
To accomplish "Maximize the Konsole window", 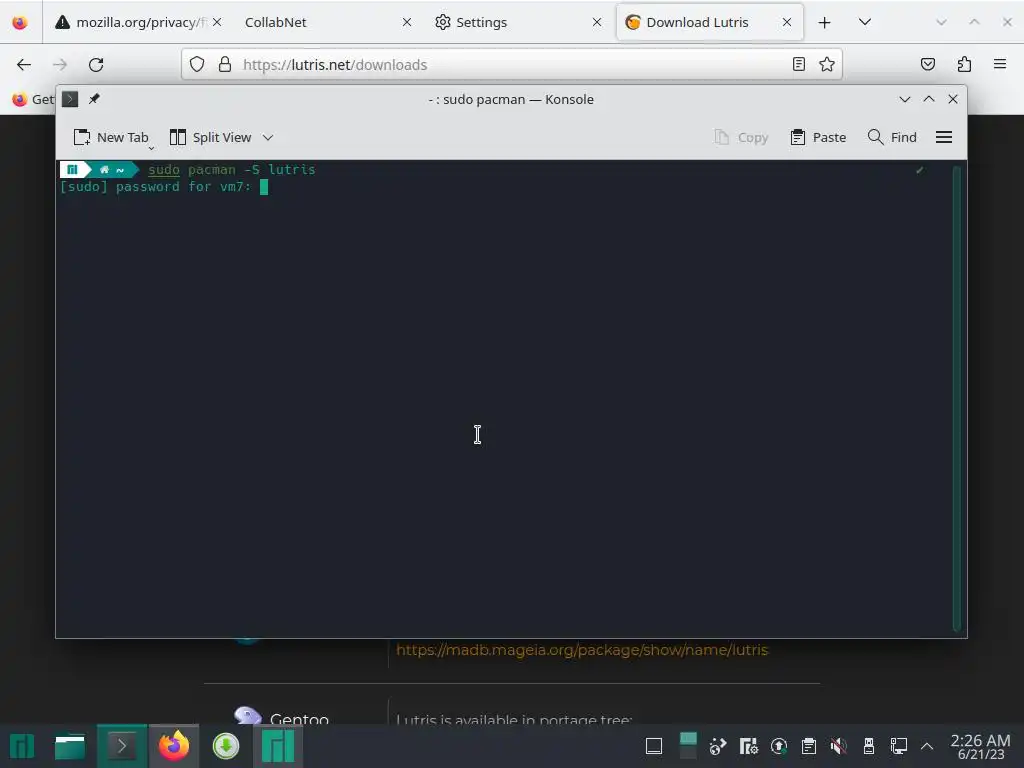I will click(x=929, y=99).
